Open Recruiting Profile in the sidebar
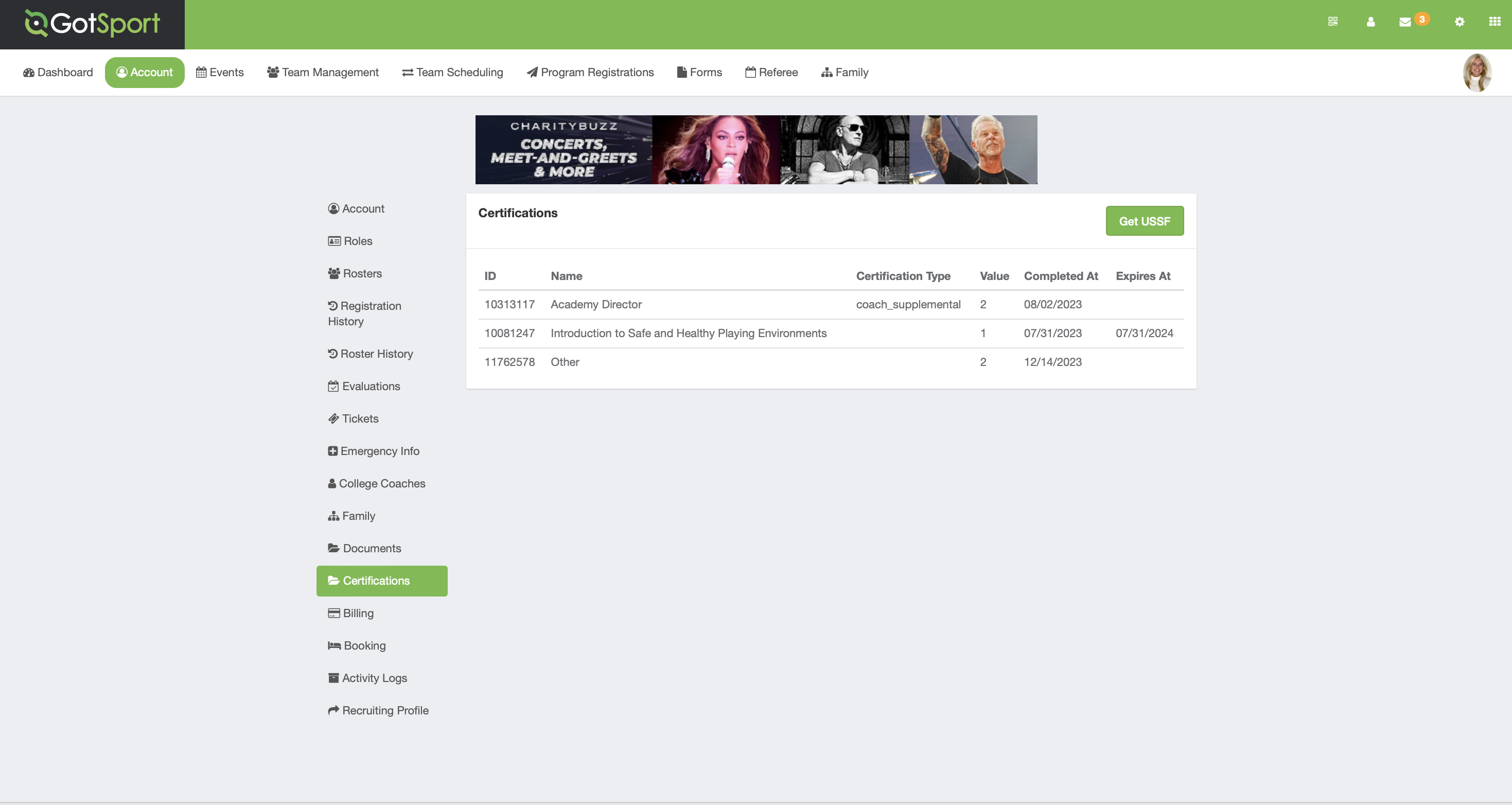Viewport: 1512px width, 805px height. click(x=381, y=710)
